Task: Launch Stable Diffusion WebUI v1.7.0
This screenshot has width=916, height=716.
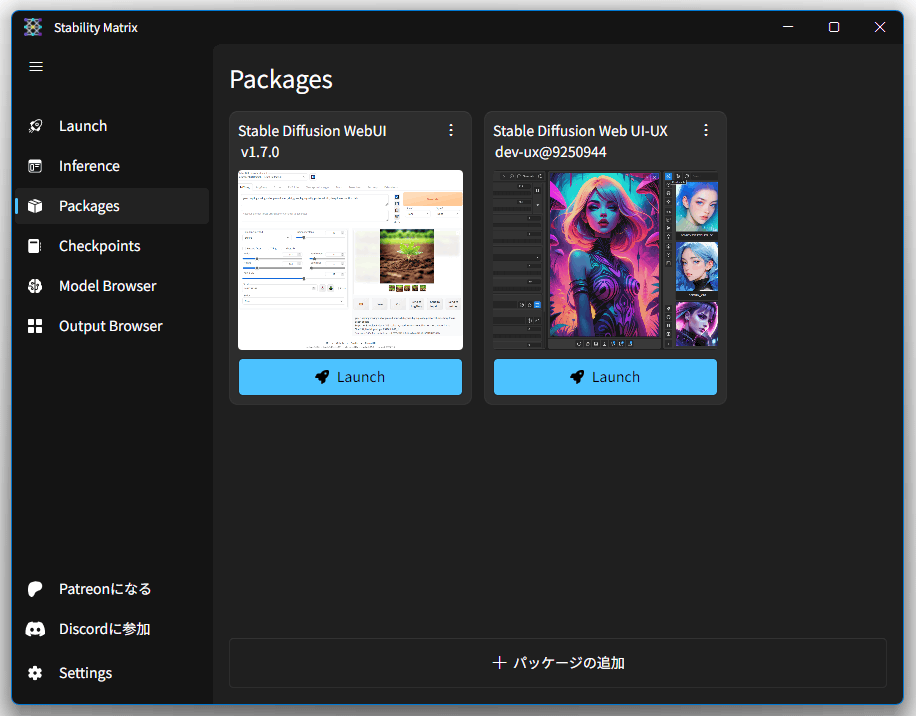Action: point(351,377)
